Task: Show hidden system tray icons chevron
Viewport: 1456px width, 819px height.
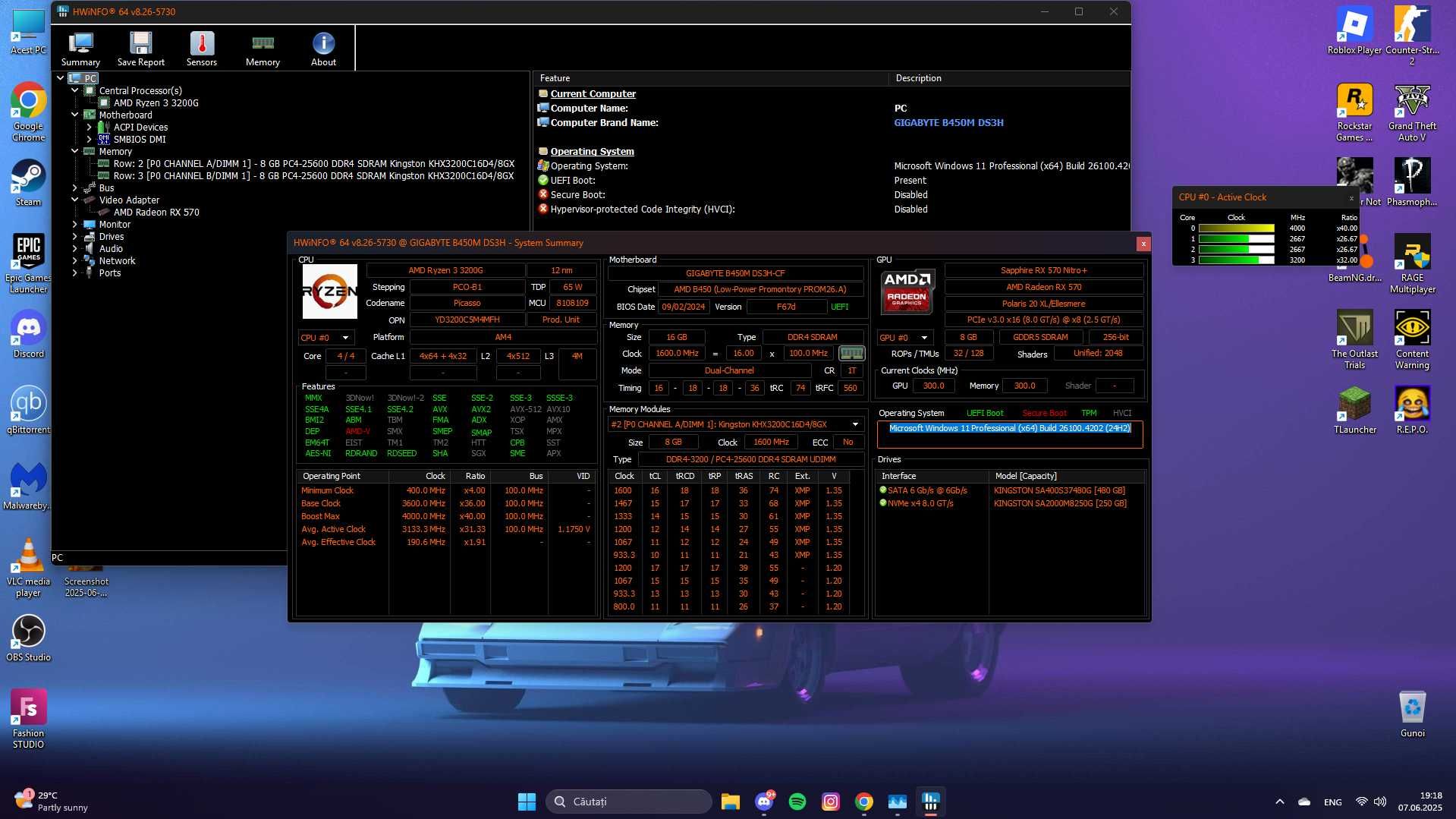Action: click(x=1279, y=802)
